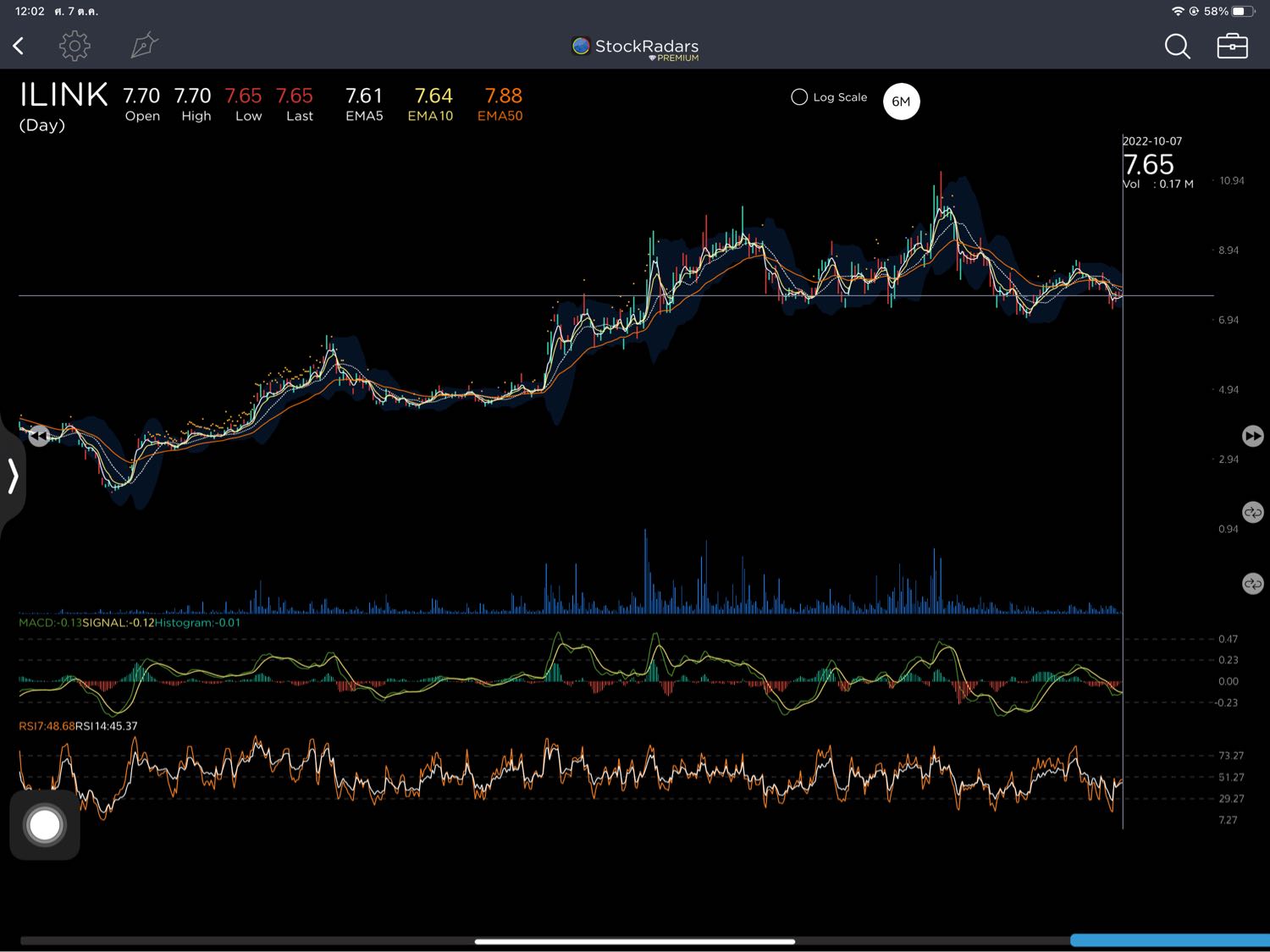The width and height of the screenshot is (1270, 952).
Task: Tap the back arrow to leave chart
Action: pos(19,46)
